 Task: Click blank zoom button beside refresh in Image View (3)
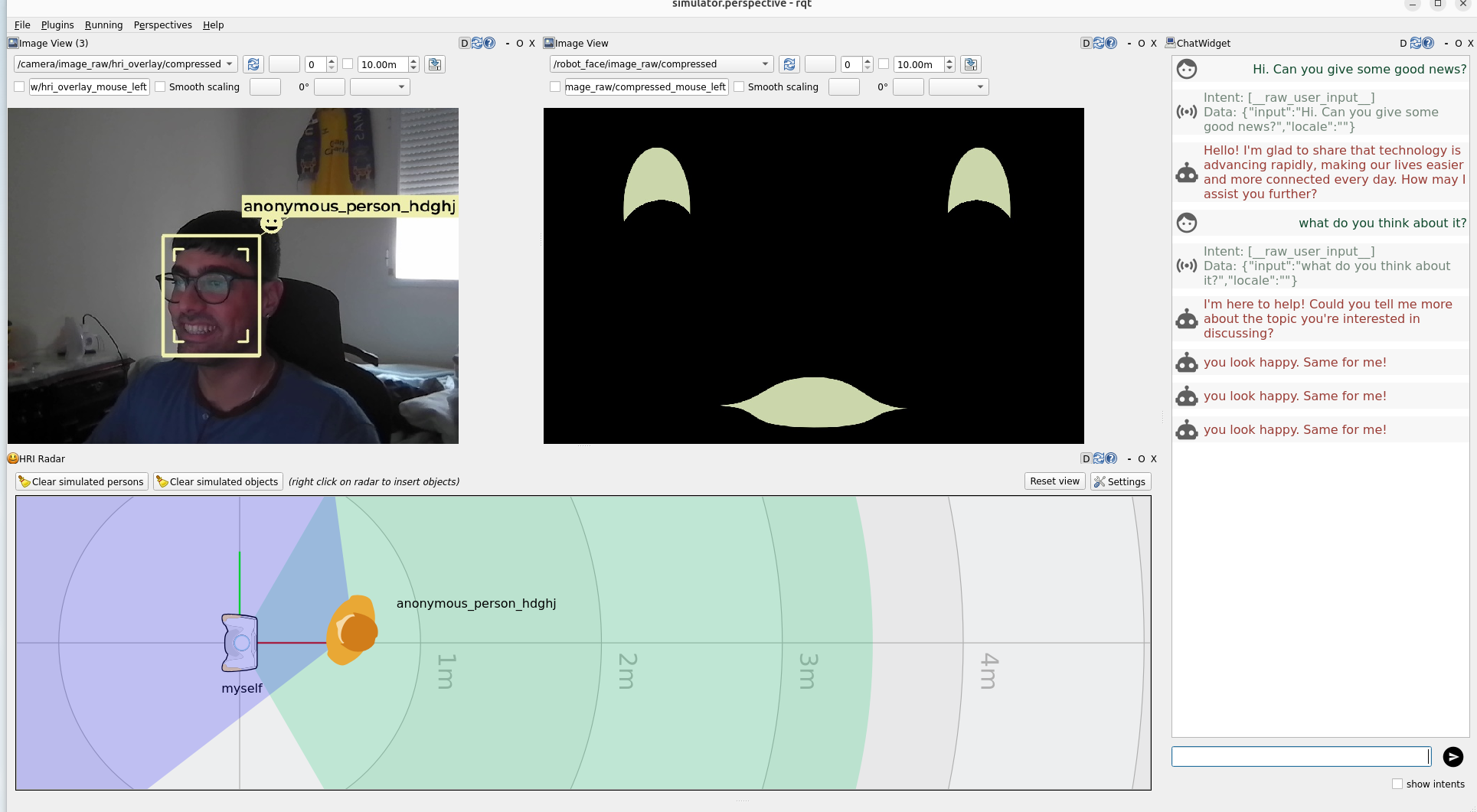[284, 64]
